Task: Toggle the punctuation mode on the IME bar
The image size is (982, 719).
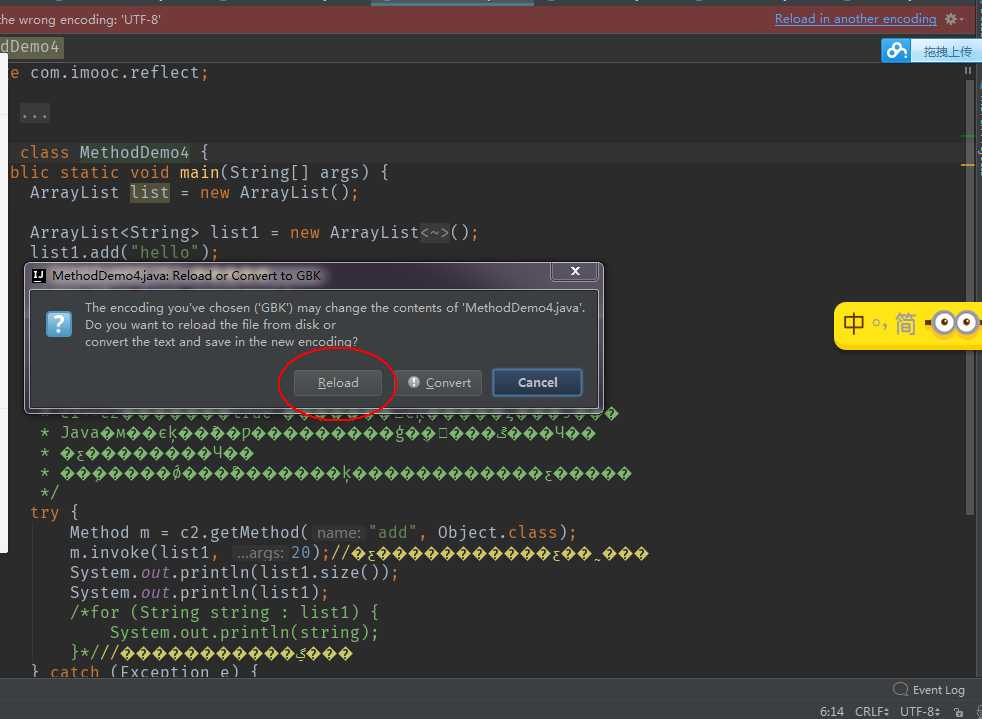Action: 880,324
